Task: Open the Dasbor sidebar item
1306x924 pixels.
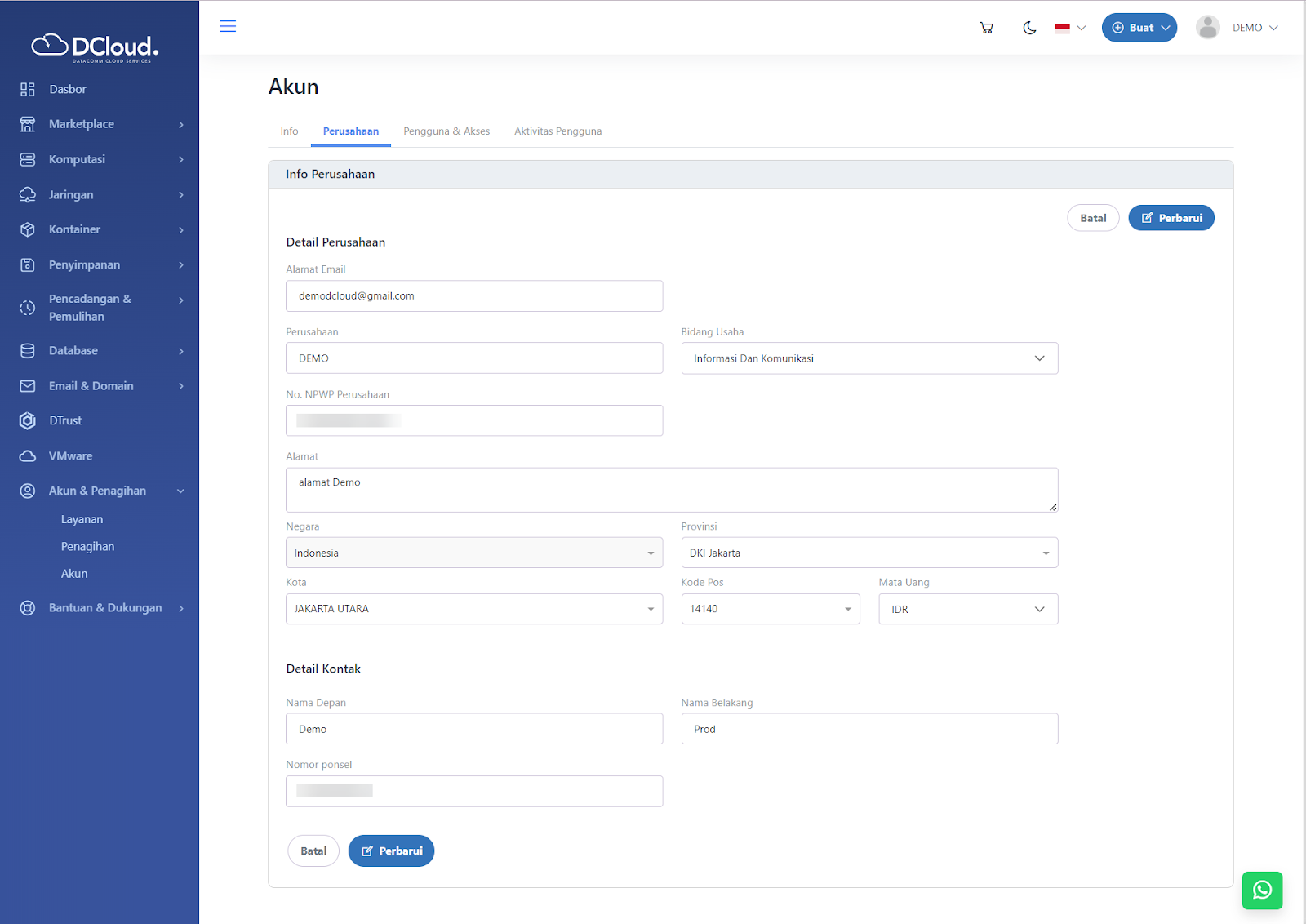Action: point(67,89)
